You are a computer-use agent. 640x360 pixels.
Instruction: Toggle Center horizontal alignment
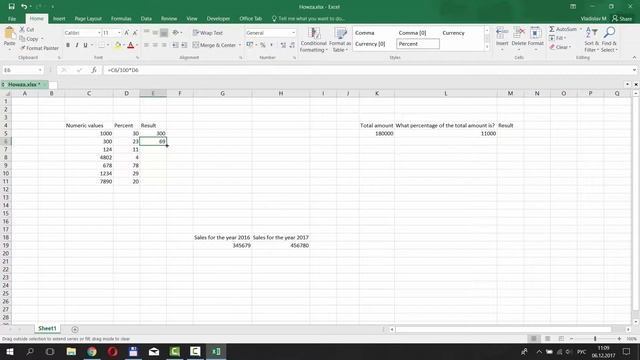(x=155, y=45)
